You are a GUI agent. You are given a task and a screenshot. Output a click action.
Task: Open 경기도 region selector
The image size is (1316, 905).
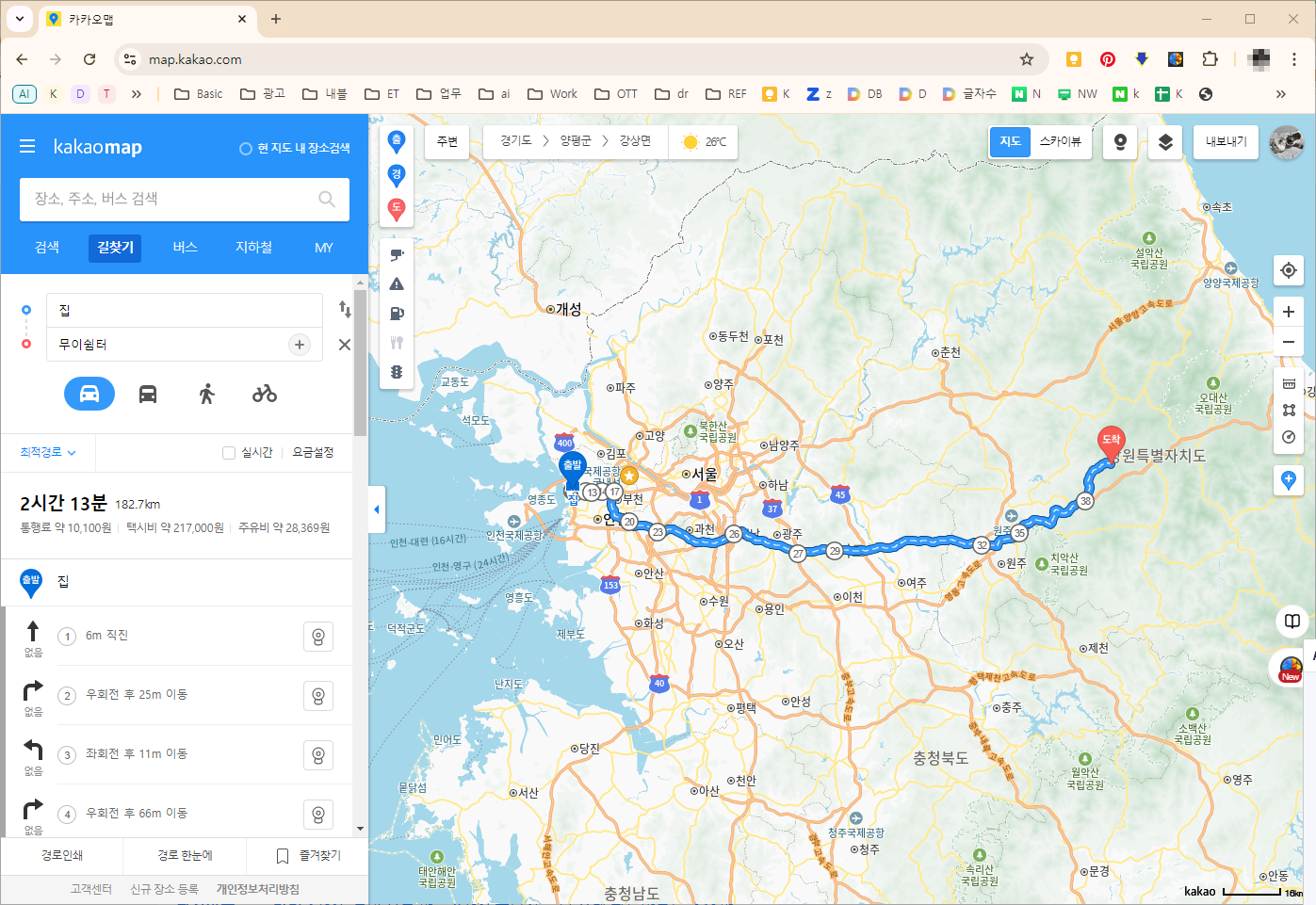pos(516,142)
